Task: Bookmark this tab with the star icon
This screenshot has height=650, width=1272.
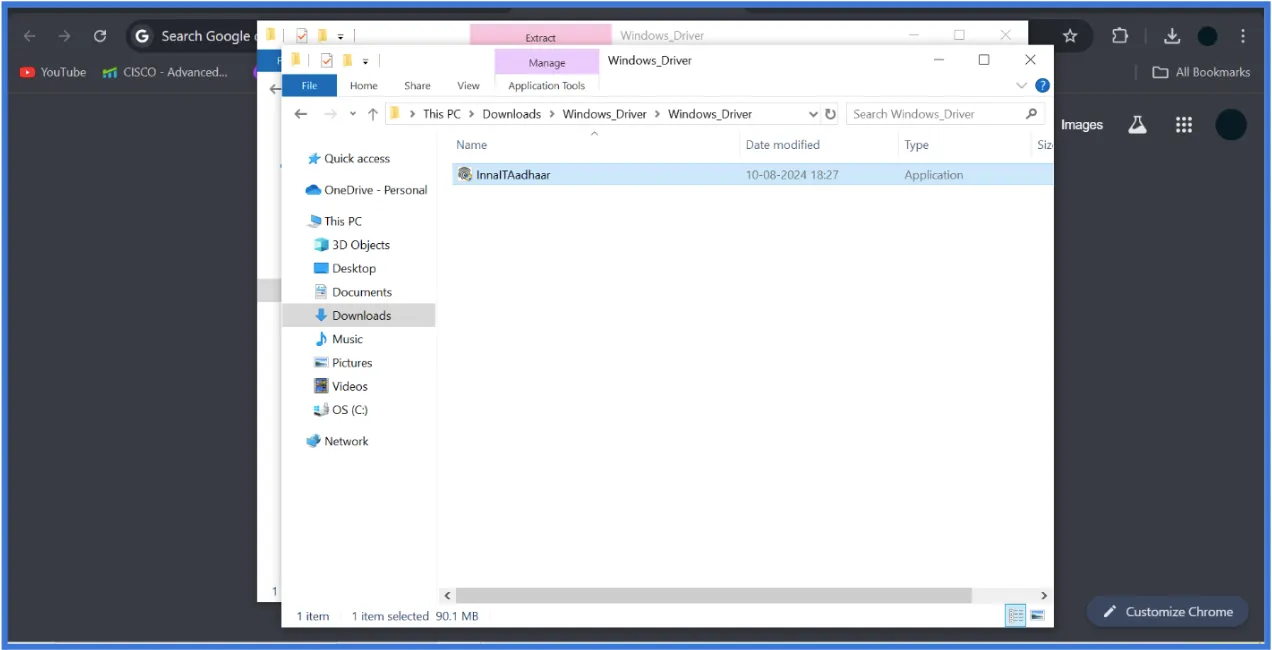Action: tap(1070, 36)
